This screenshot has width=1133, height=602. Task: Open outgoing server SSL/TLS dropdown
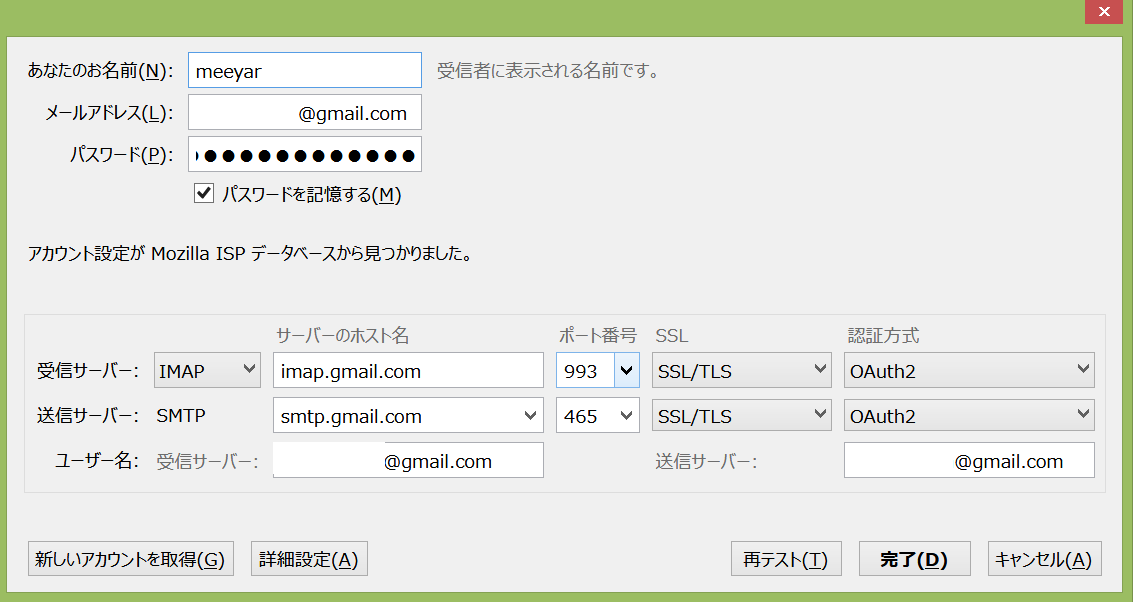tap(741, 416)
